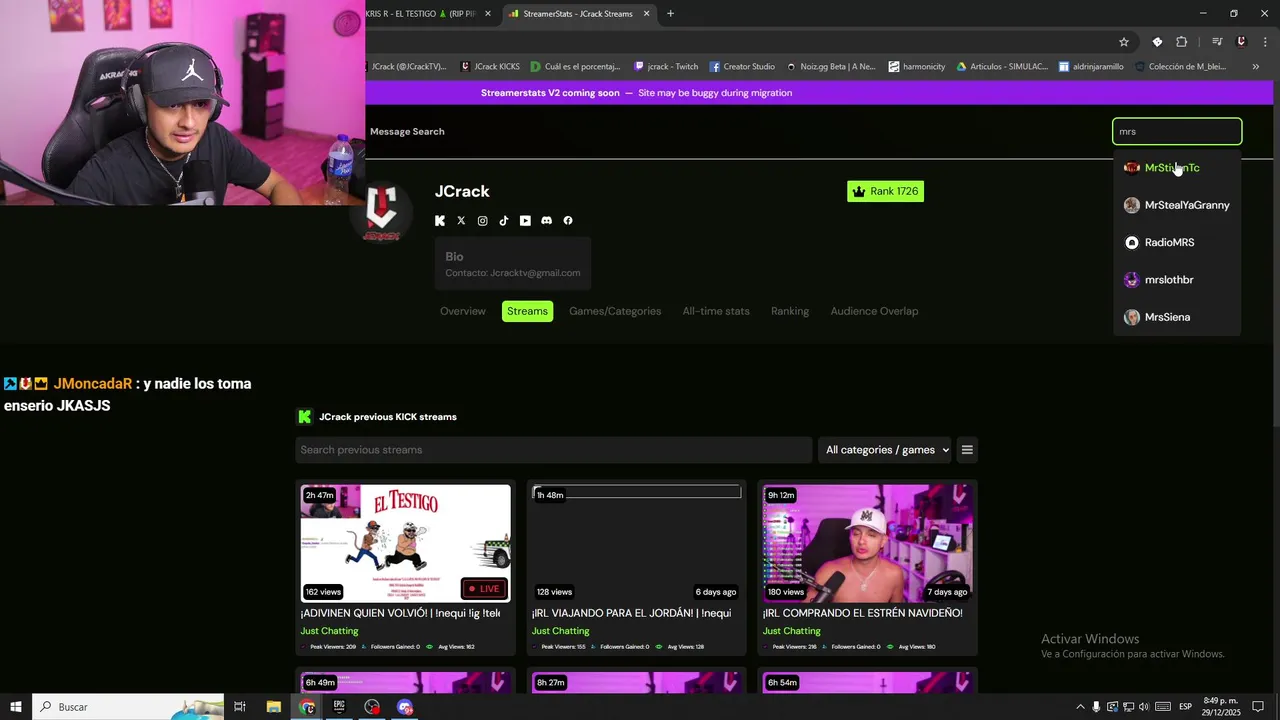The width and height of the screenshot is (1280, 720).
Task: Open ¡IRL VIAJANDO PARA EL JORDÁN! stream title
Action: coord(631,613)
